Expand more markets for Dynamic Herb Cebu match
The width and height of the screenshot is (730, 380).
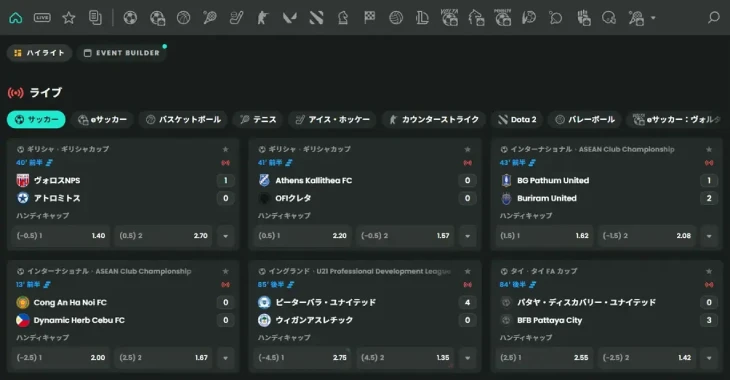(x=226, y=358)
